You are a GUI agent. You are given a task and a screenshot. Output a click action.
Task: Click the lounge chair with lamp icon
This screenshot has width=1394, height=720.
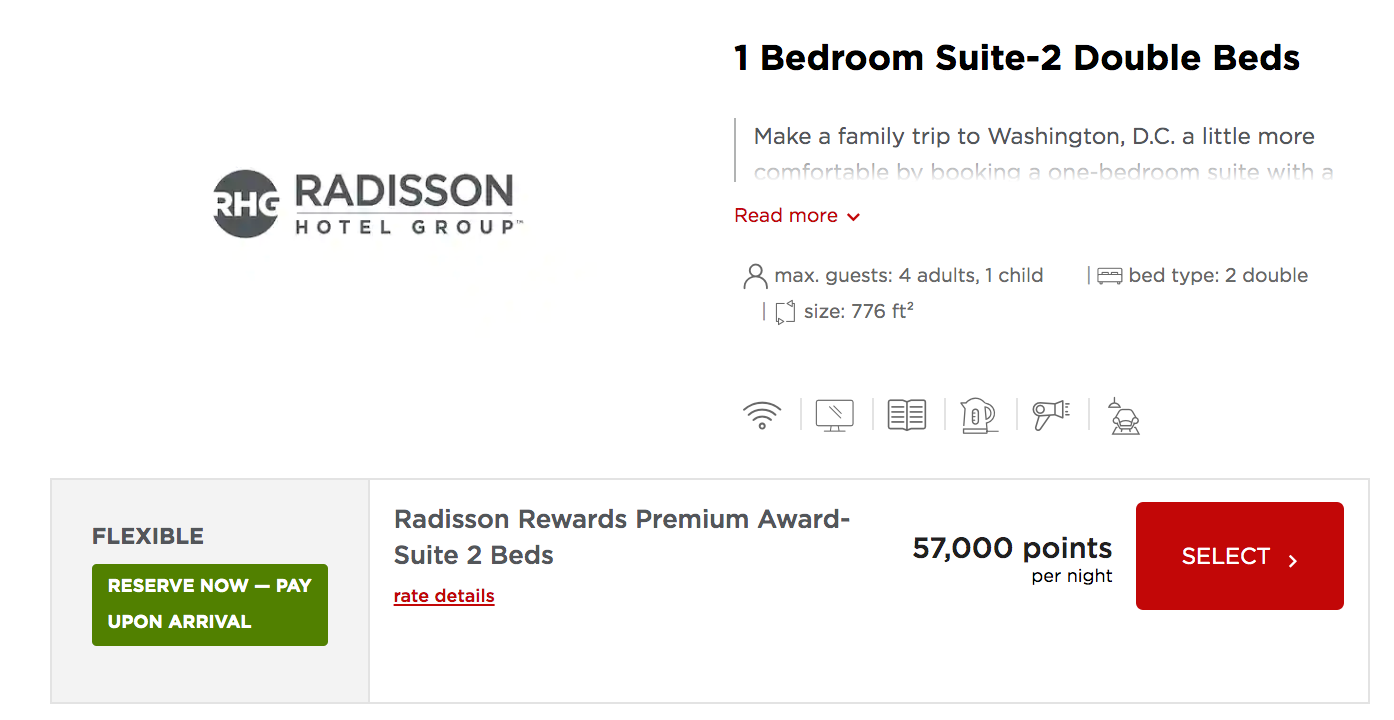(x=1124, y=416)
